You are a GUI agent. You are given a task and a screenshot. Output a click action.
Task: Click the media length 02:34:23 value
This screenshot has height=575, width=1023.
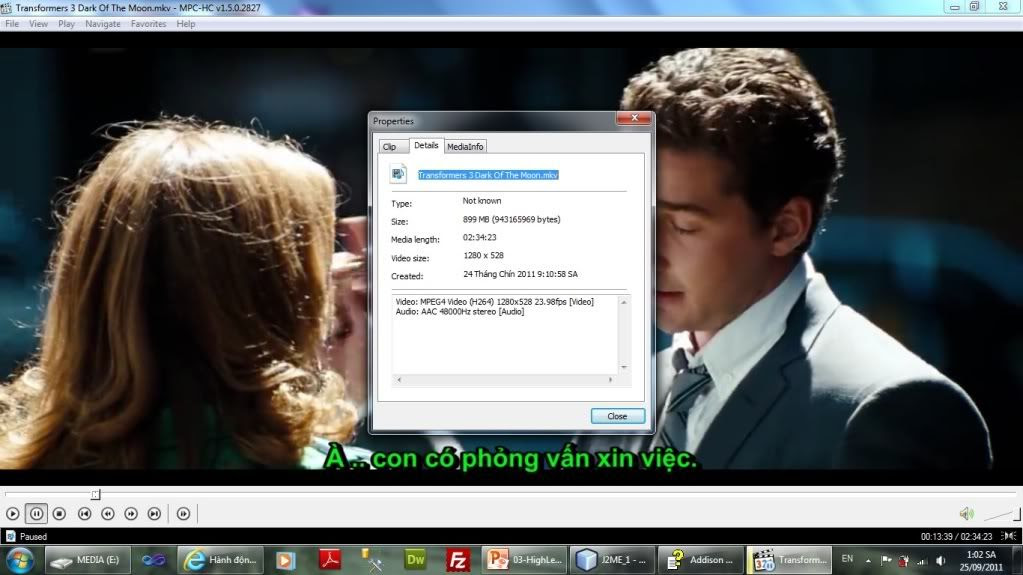[x=480, y=238]
